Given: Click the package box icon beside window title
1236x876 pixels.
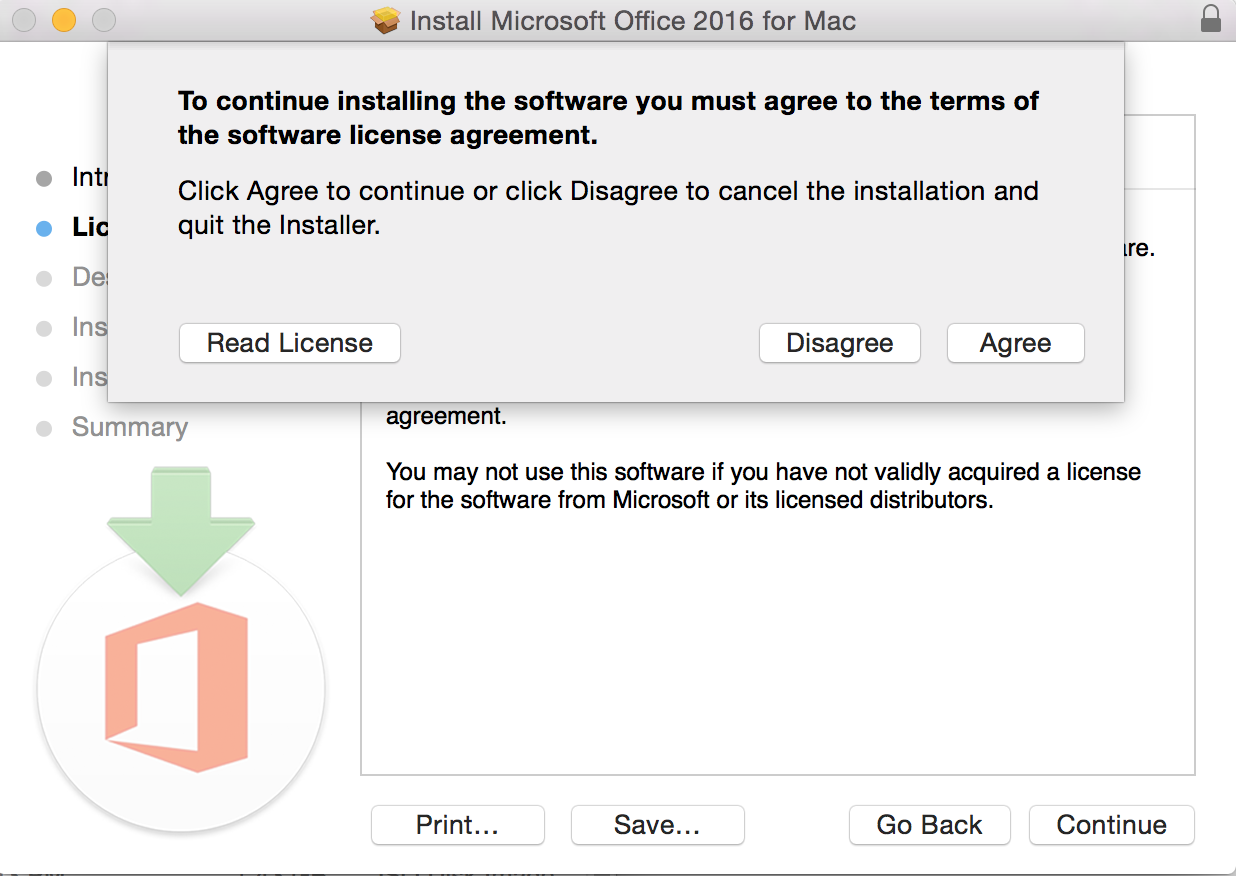Looking at the screenshot, I should (385, 20).
